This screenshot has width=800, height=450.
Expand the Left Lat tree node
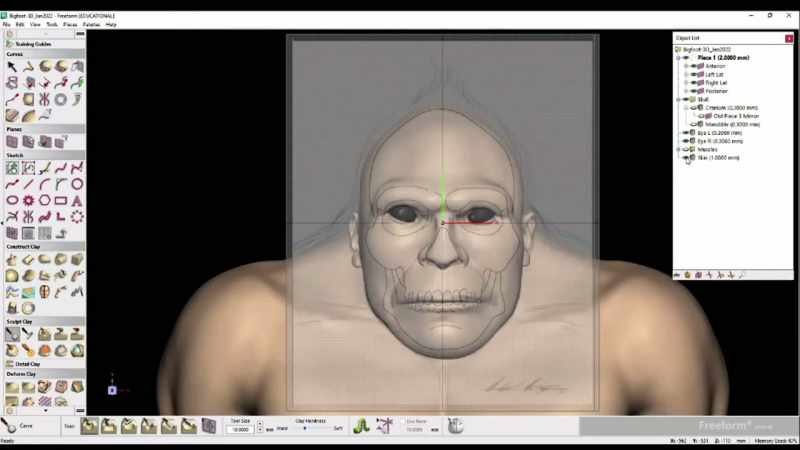point(686,74)
